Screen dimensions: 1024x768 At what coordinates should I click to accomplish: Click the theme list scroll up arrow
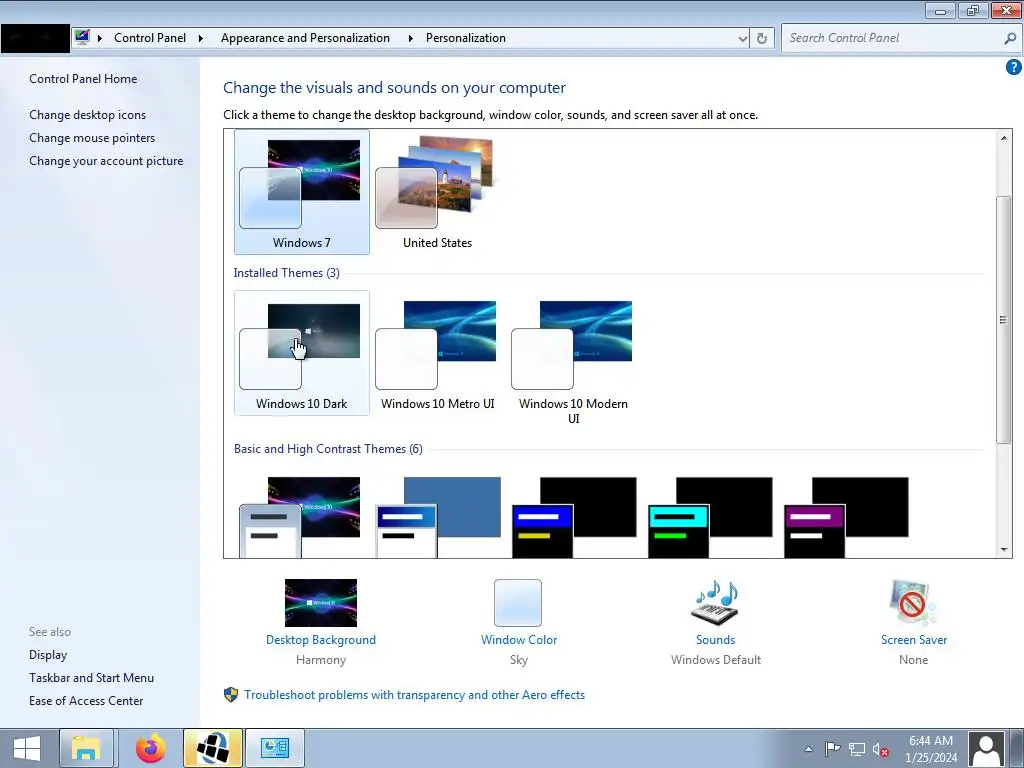[1004, 137]
